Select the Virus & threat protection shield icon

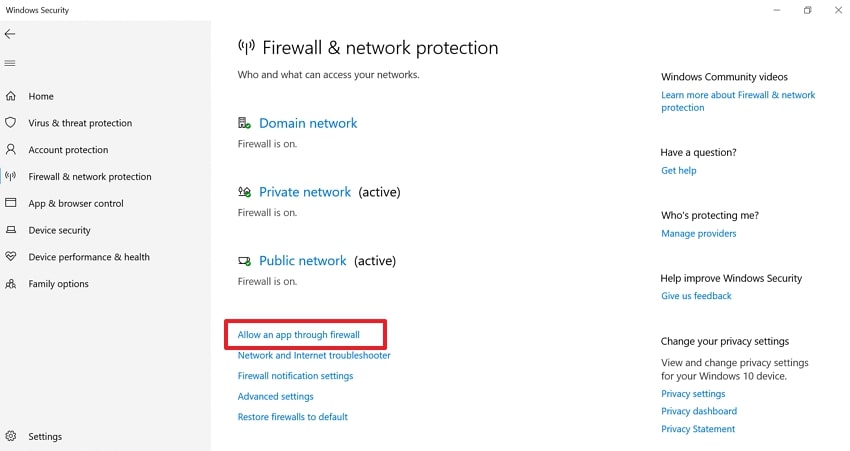(x=11, y=123)
